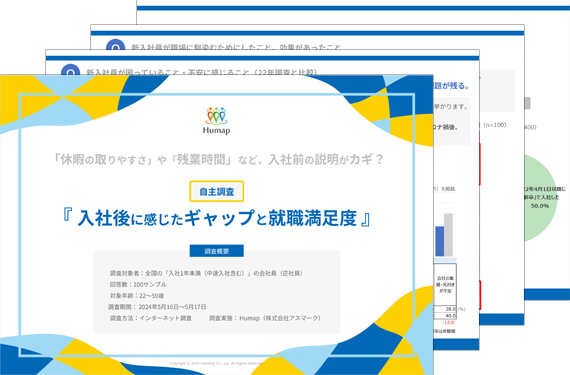Click the copyright text at slide bottom
Screen dimensions: 570x375
(x=216, y=363)
